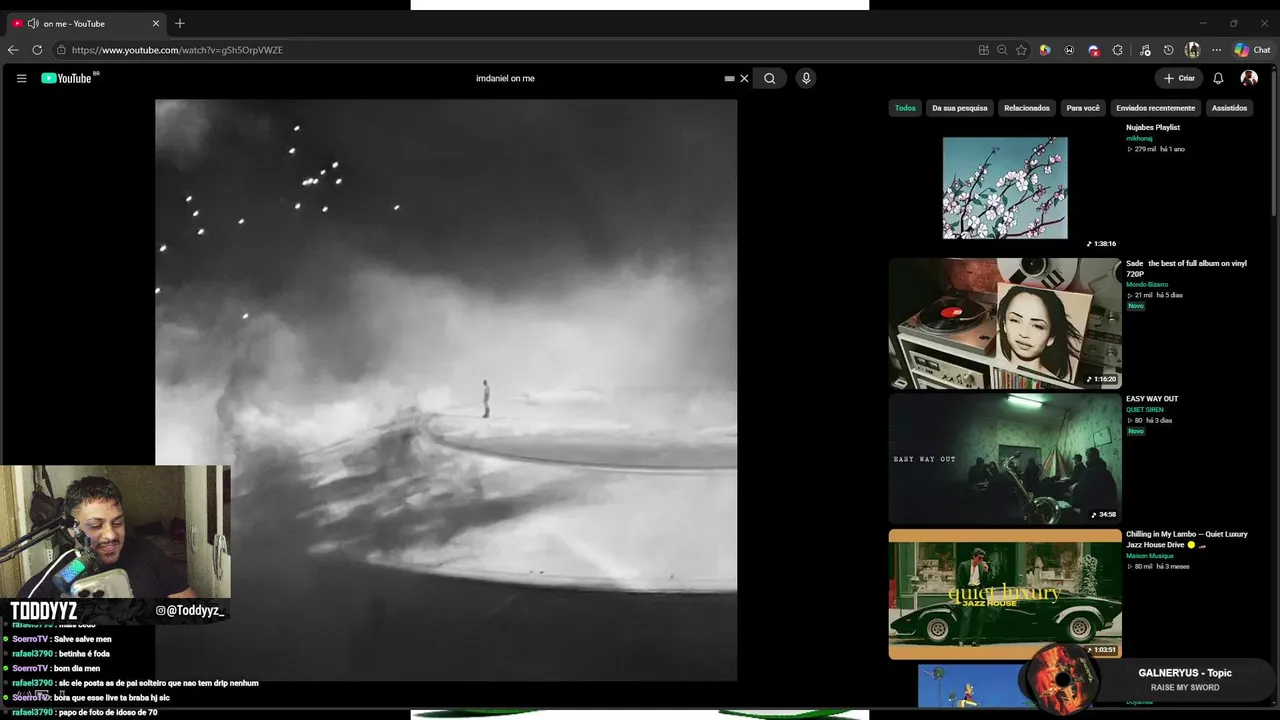The width and height of the screenshot is (1280, 720).
Task: Click the Criar create button
Action: click(x=1179, y=78)
